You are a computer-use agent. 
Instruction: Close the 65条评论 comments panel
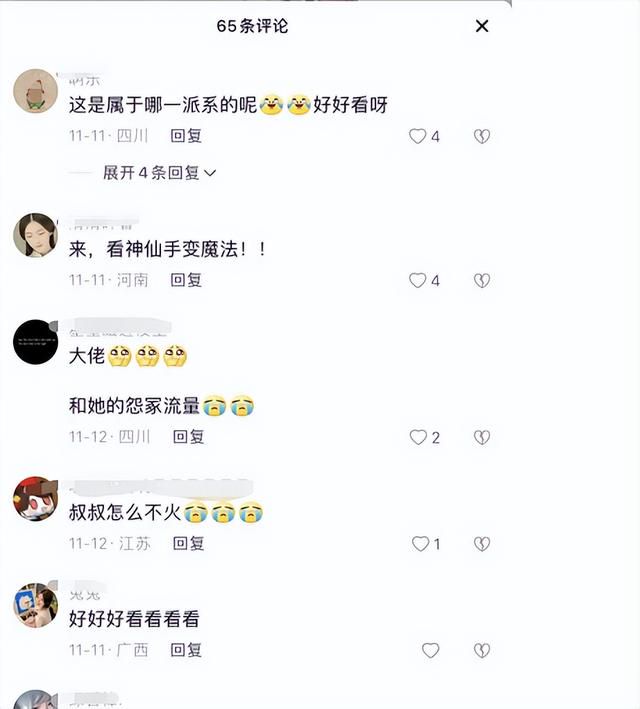(x=482, y=26)
